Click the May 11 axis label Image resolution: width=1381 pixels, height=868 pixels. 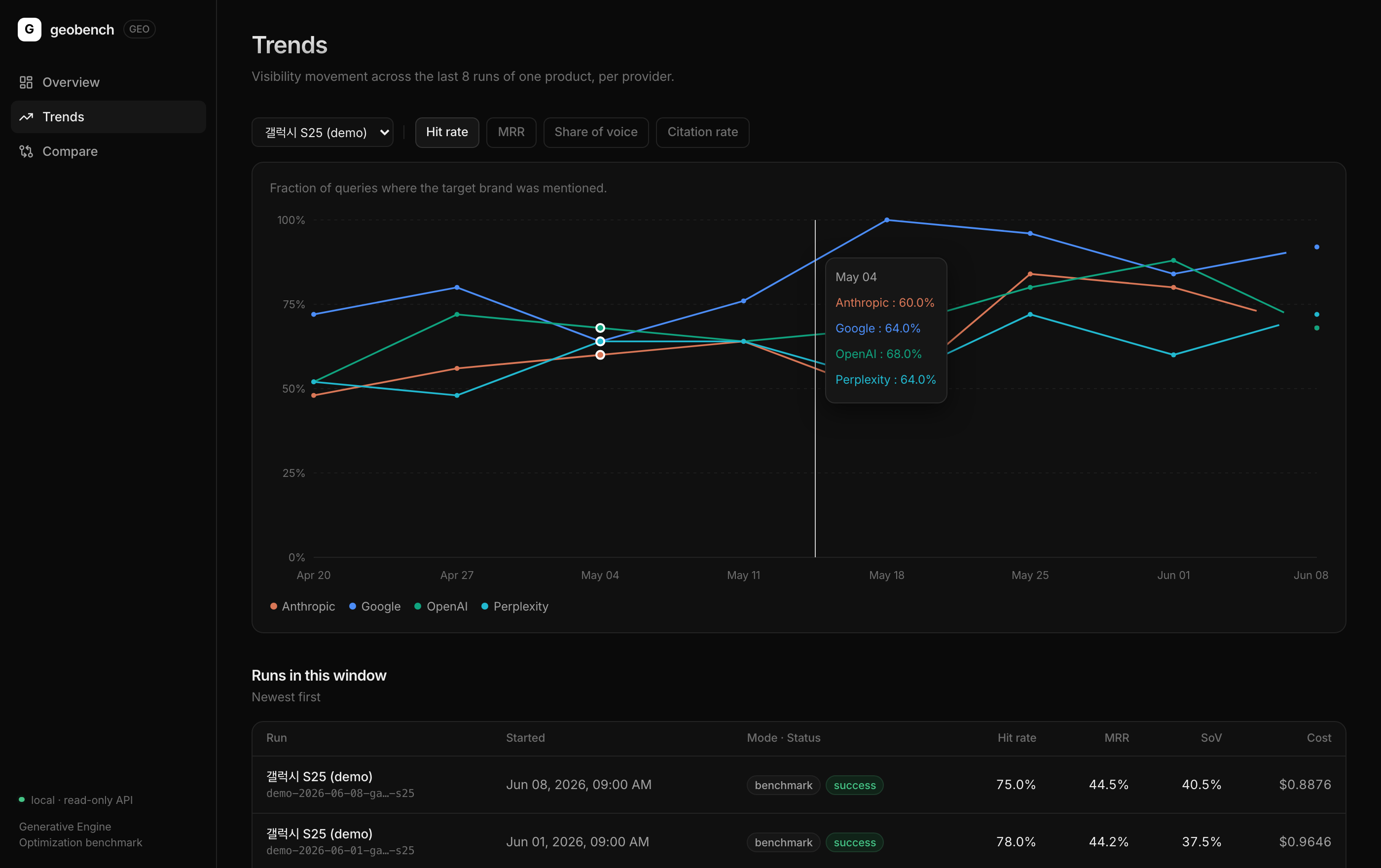tap(743, 575)
